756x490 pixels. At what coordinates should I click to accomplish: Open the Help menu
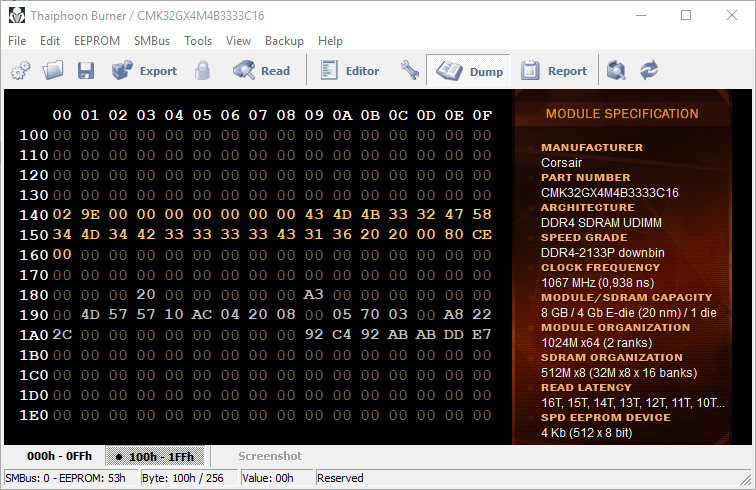click(x=330, y=41)
